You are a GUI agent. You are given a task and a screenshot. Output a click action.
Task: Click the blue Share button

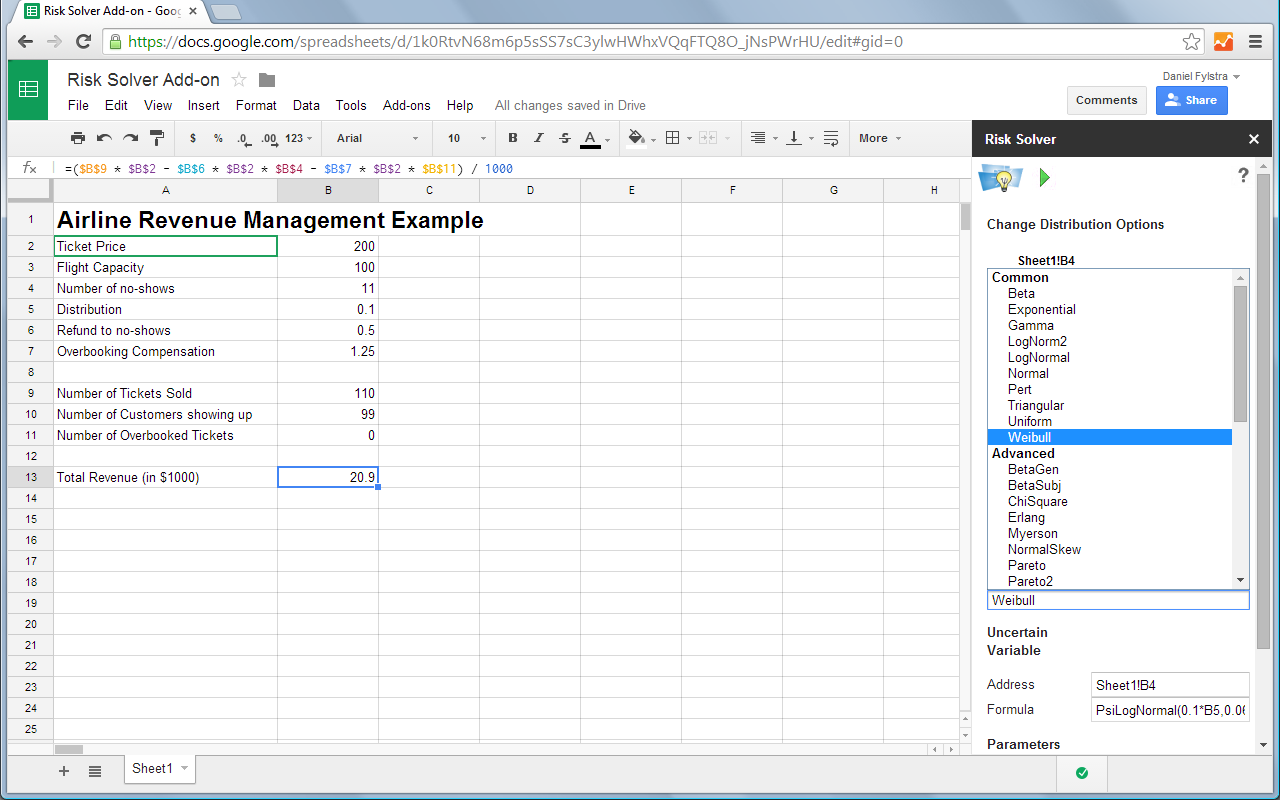point(1191,100)
